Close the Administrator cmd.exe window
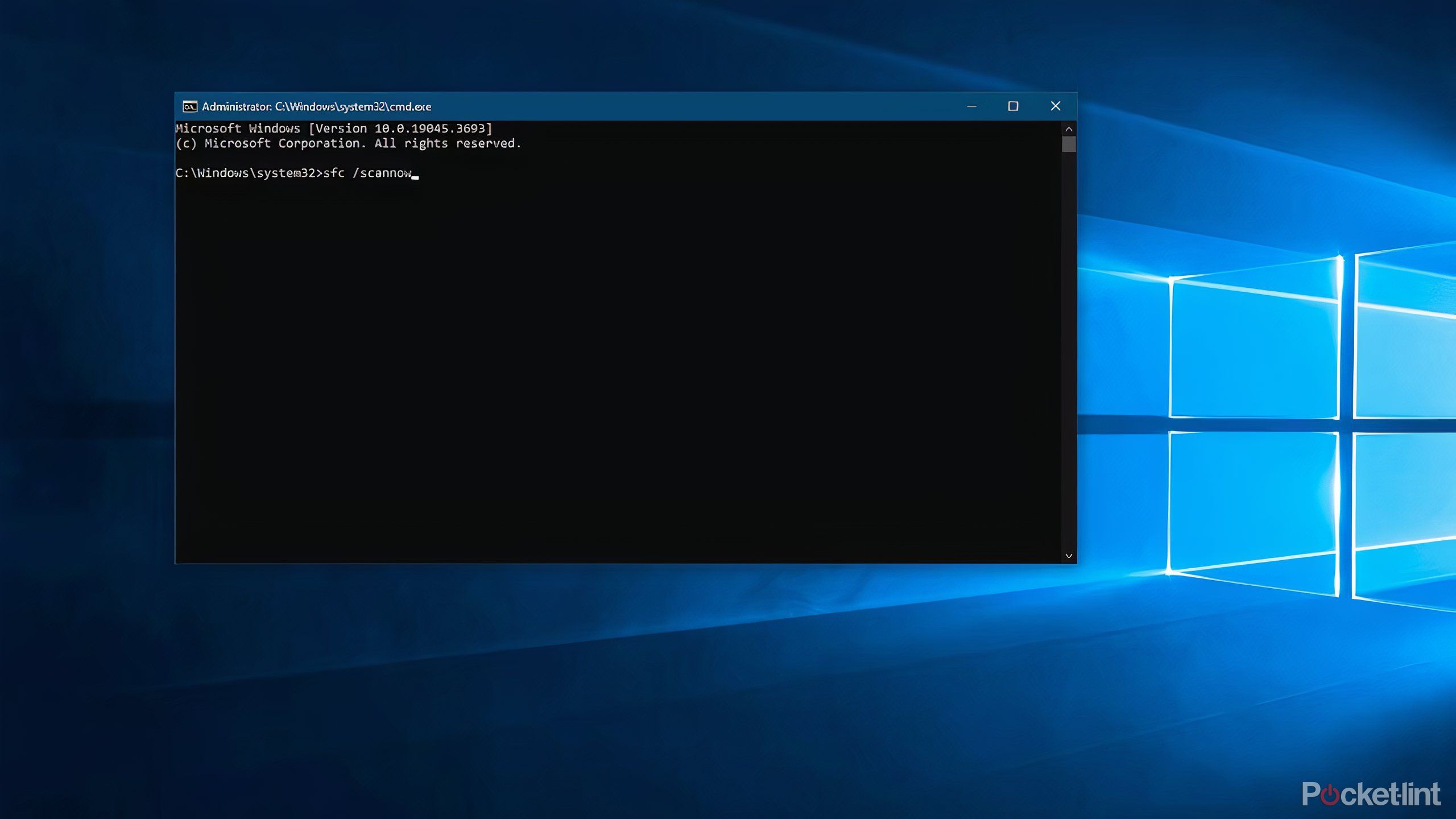 (1055, 106)
